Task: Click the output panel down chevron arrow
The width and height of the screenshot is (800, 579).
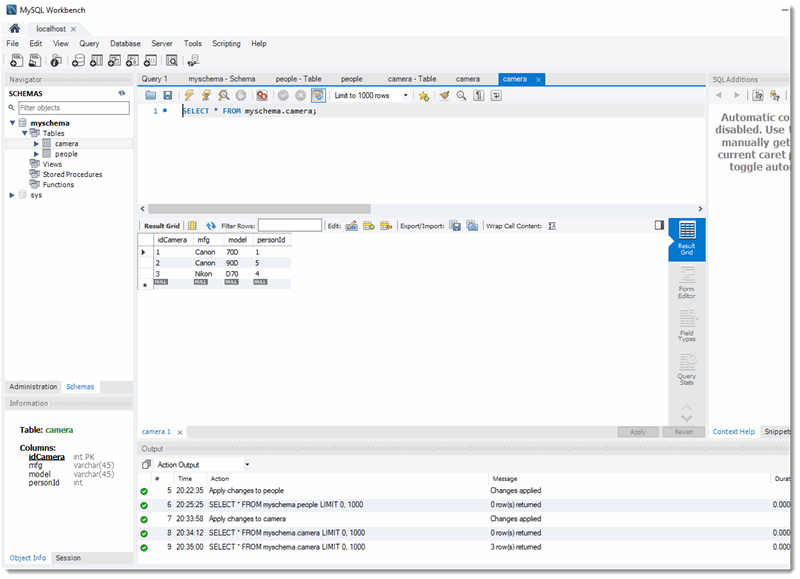Action: click(687, 419)
